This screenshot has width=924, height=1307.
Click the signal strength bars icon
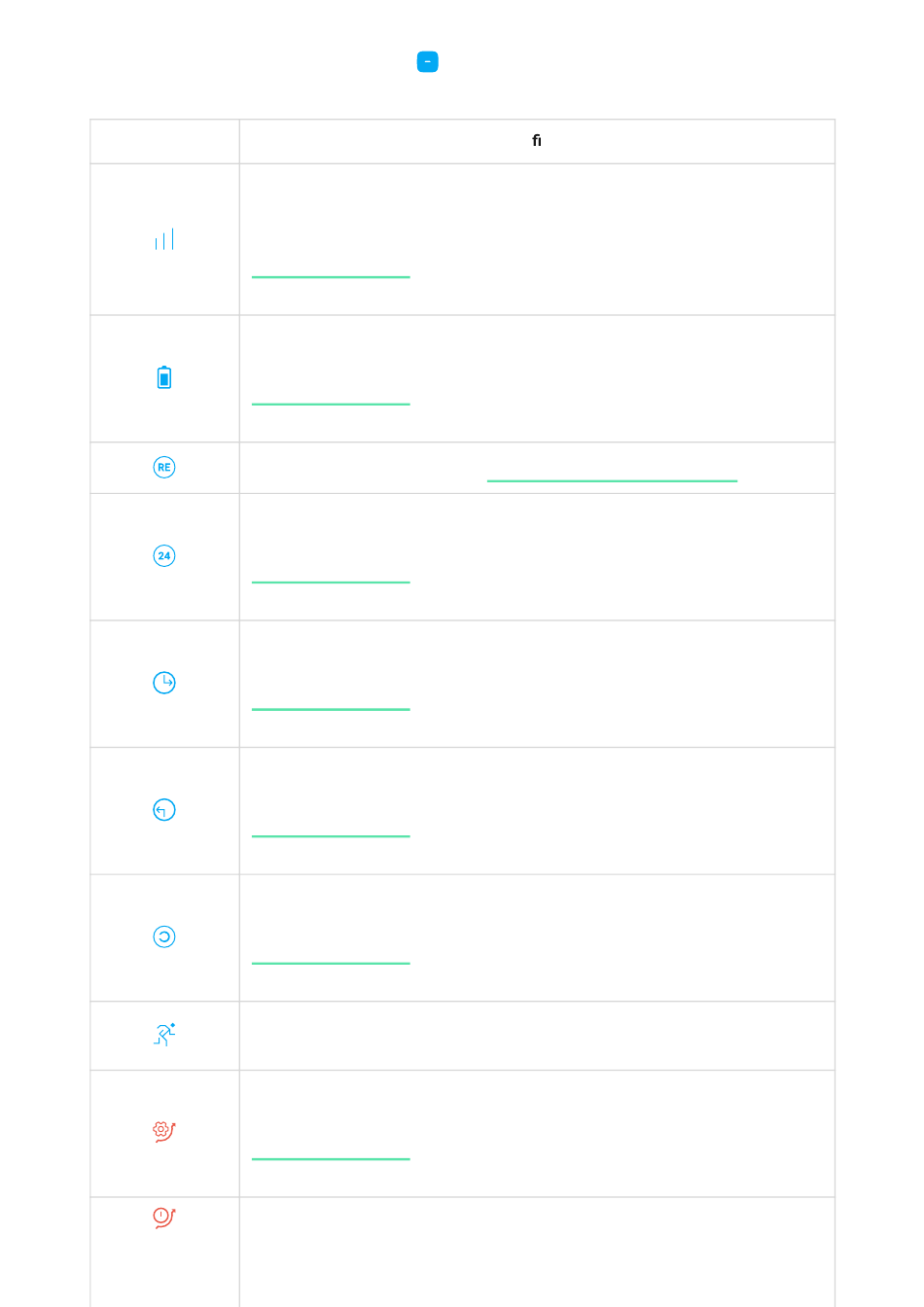164,239
